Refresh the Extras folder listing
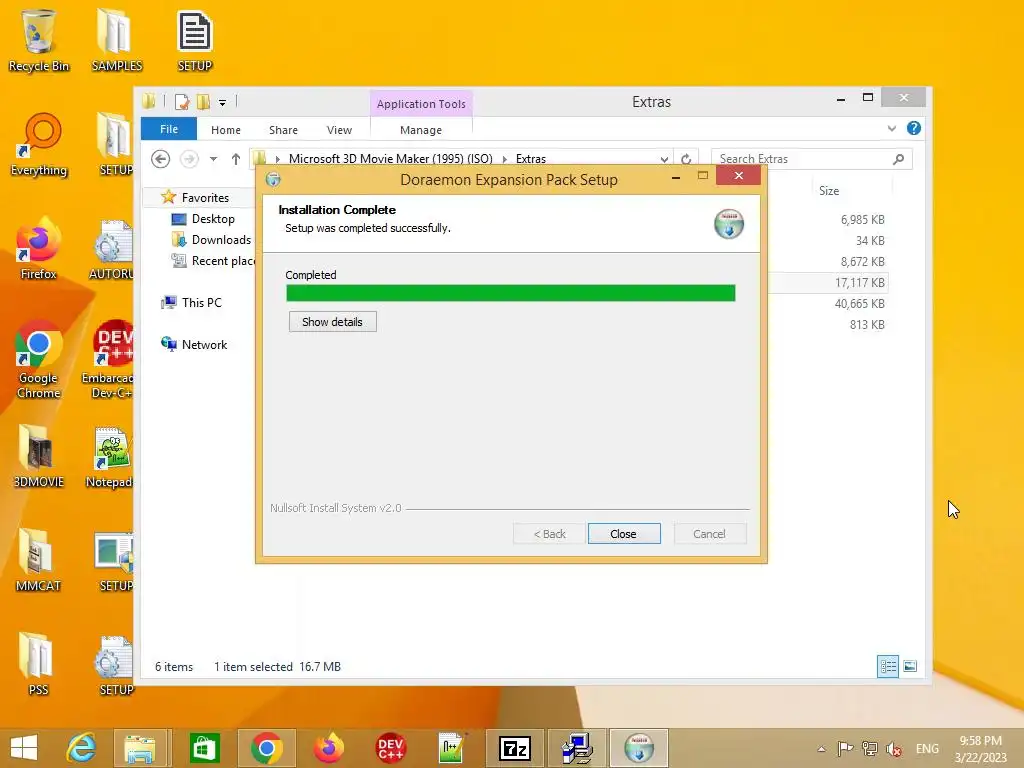Image resolution: width=1024 pixels, height=768 pixels. click(x=686, y=159)
